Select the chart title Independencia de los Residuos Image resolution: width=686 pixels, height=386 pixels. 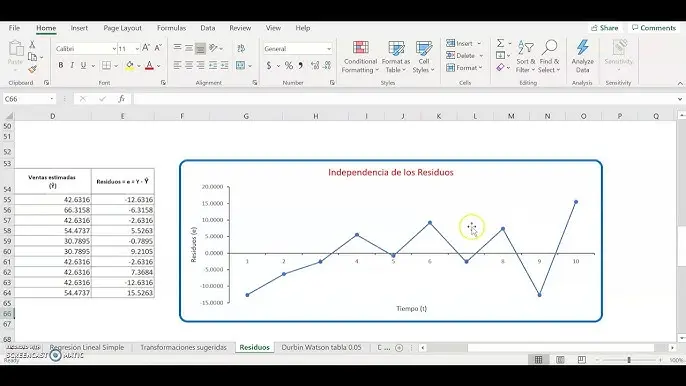[390, 172]
